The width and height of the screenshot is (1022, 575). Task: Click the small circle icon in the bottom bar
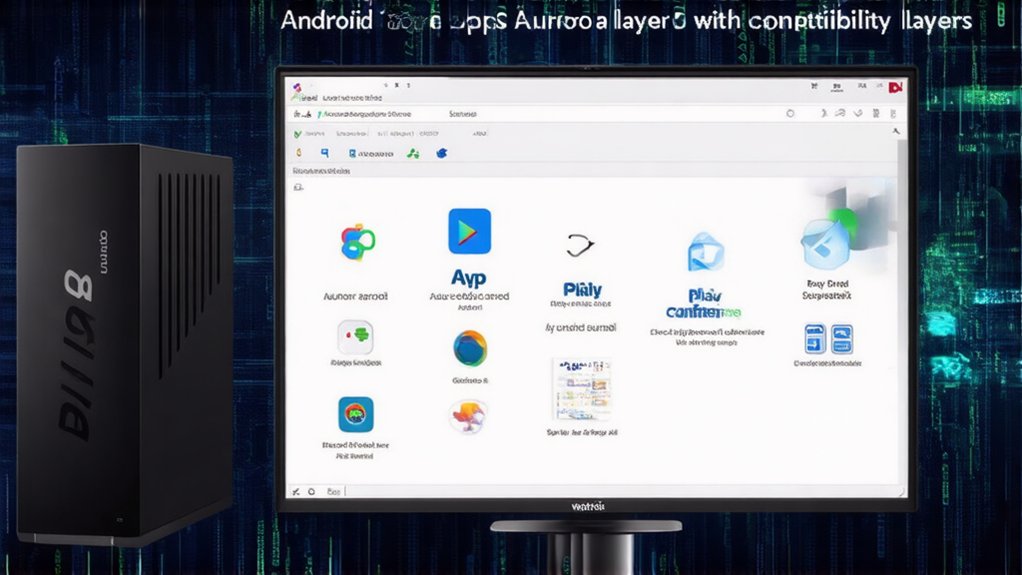[x=312, y=492]
